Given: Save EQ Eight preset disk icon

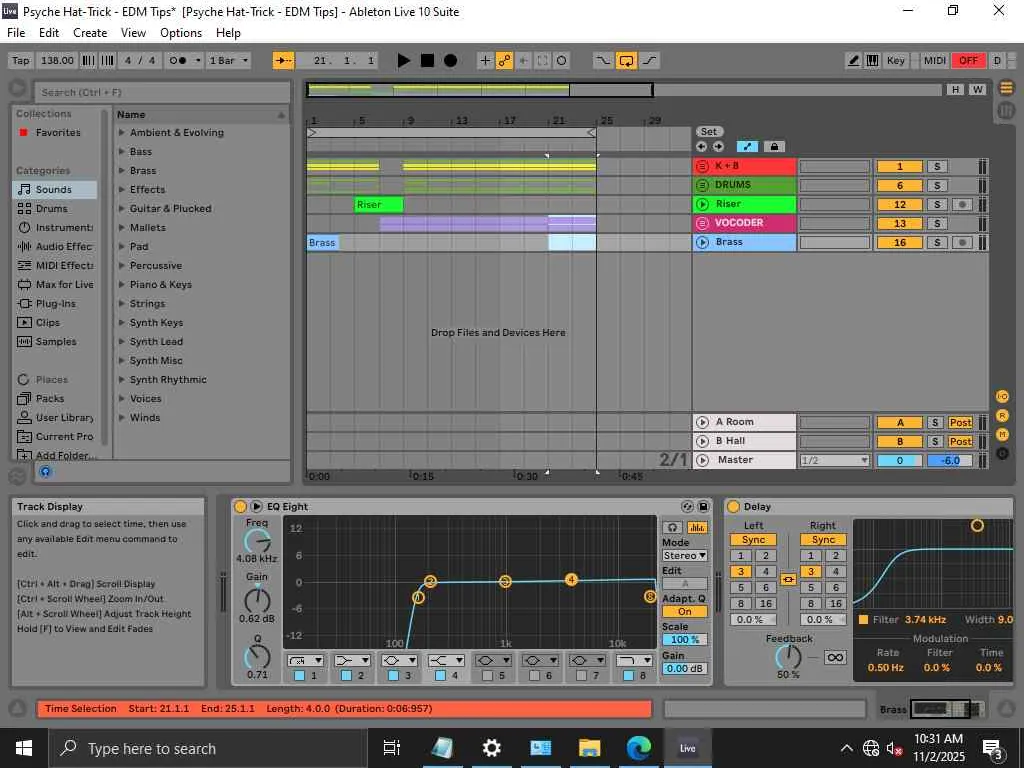Looking at the screenshot, I should pos(703,507).
